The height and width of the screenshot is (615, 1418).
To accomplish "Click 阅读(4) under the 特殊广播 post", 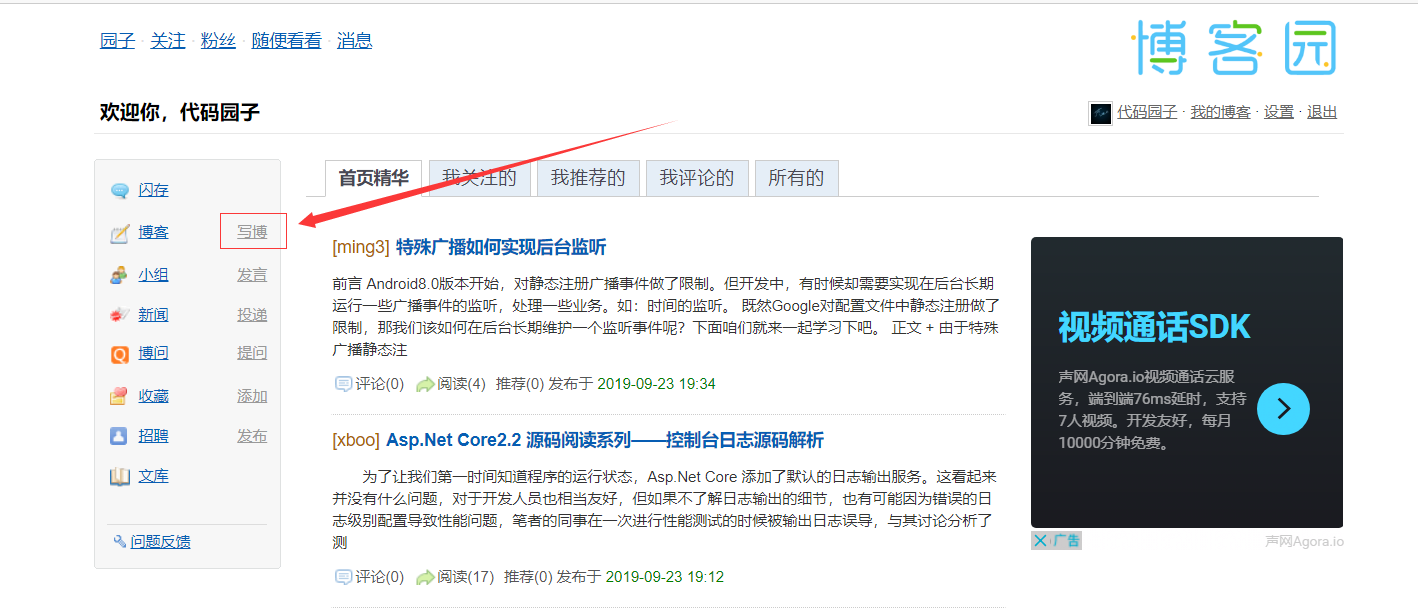I will point(461,384).
